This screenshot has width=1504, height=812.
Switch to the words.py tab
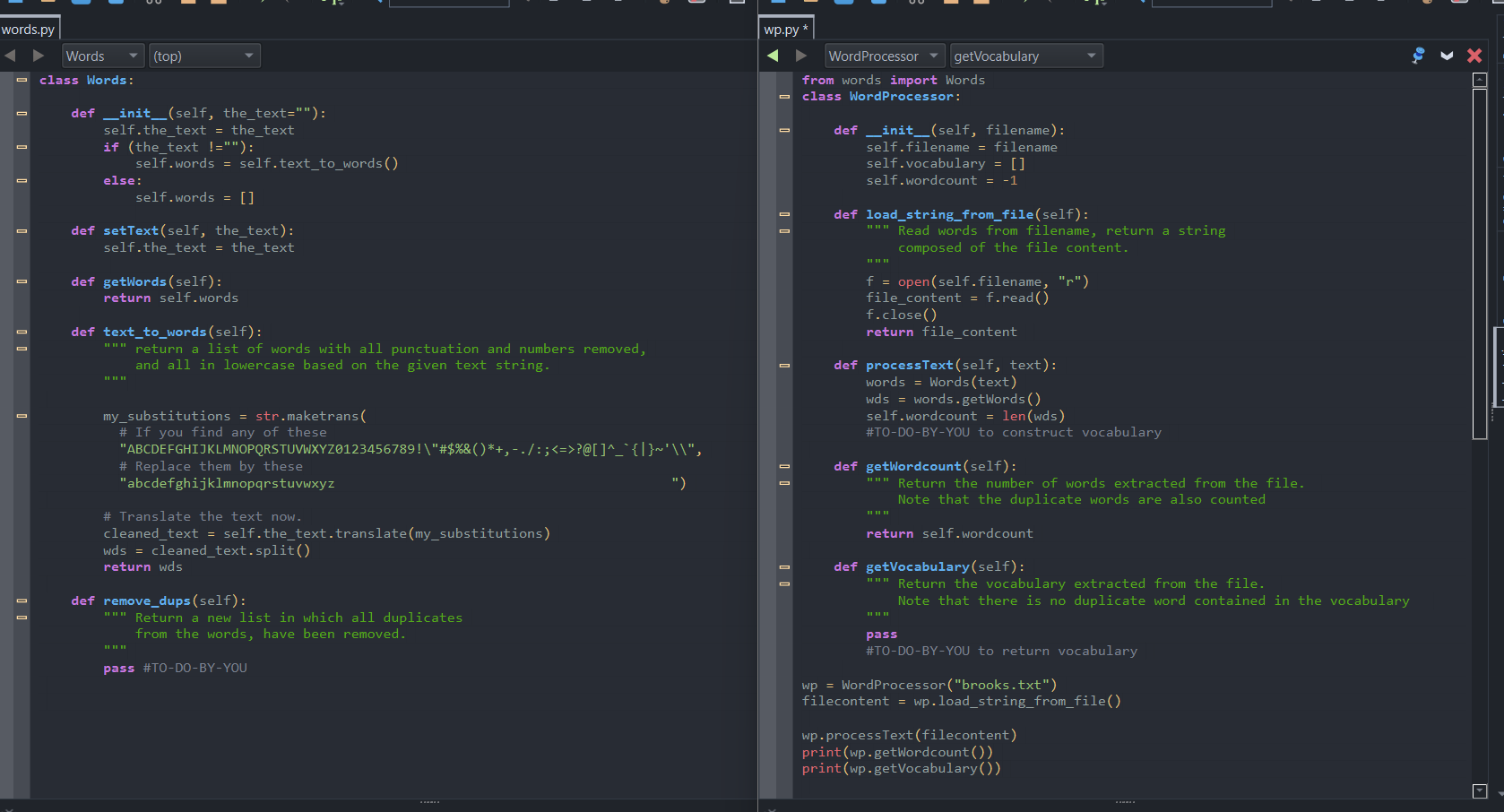tap(29, 30)
